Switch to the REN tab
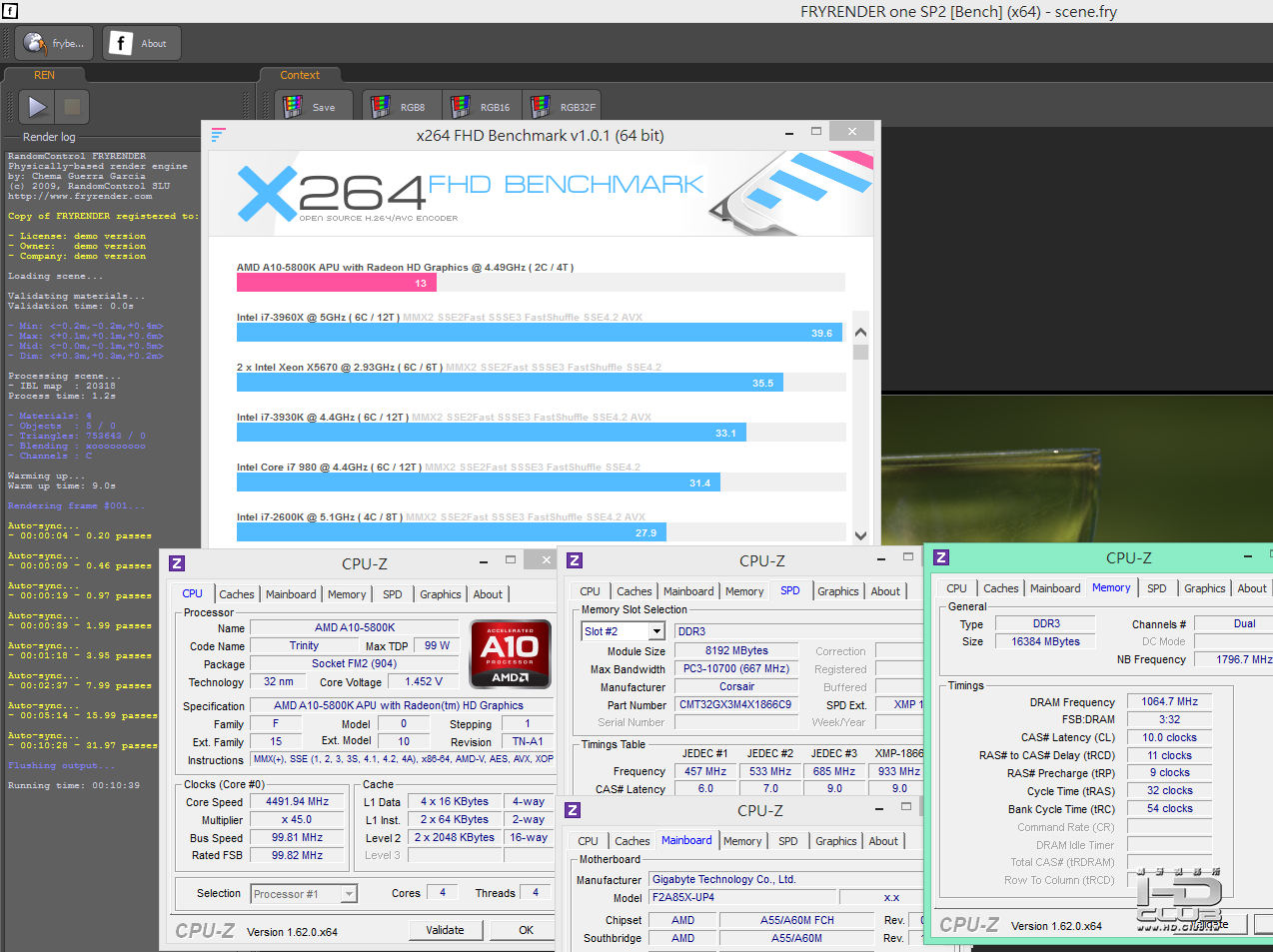The height and width of the screenshot is (952, 1273). 45,75
